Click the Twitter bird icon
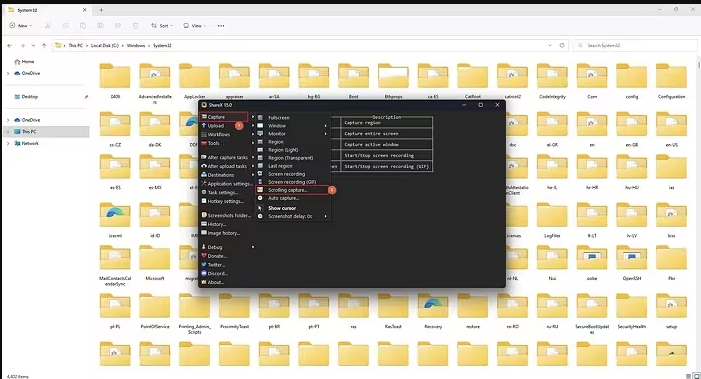The width and height of the screenshot is (701, 379). pos(204,265)
